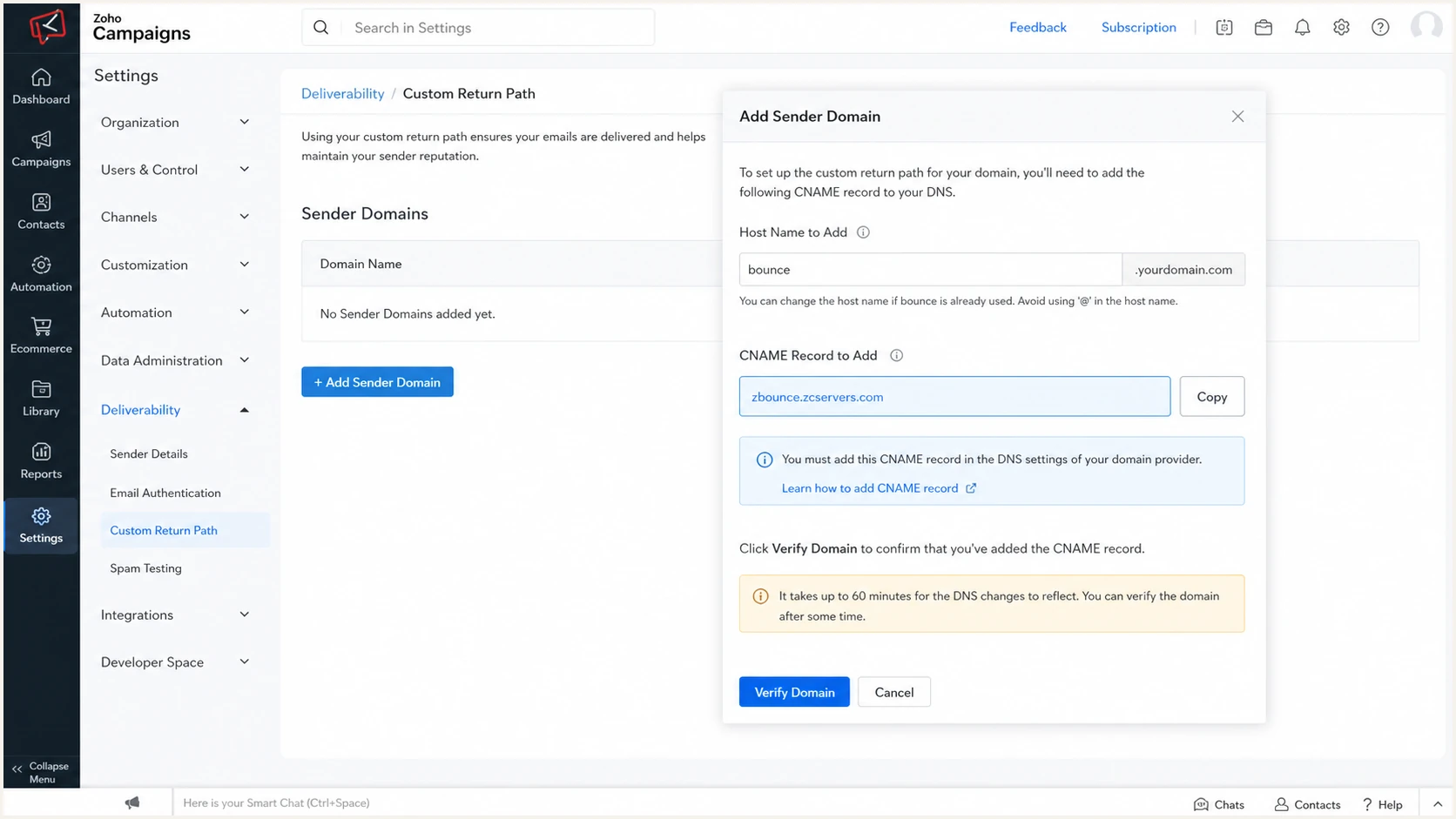Viewport: 1456px width, 819px height.
Task: Open Help in the bottom bar
Action: coord(1383,804)
